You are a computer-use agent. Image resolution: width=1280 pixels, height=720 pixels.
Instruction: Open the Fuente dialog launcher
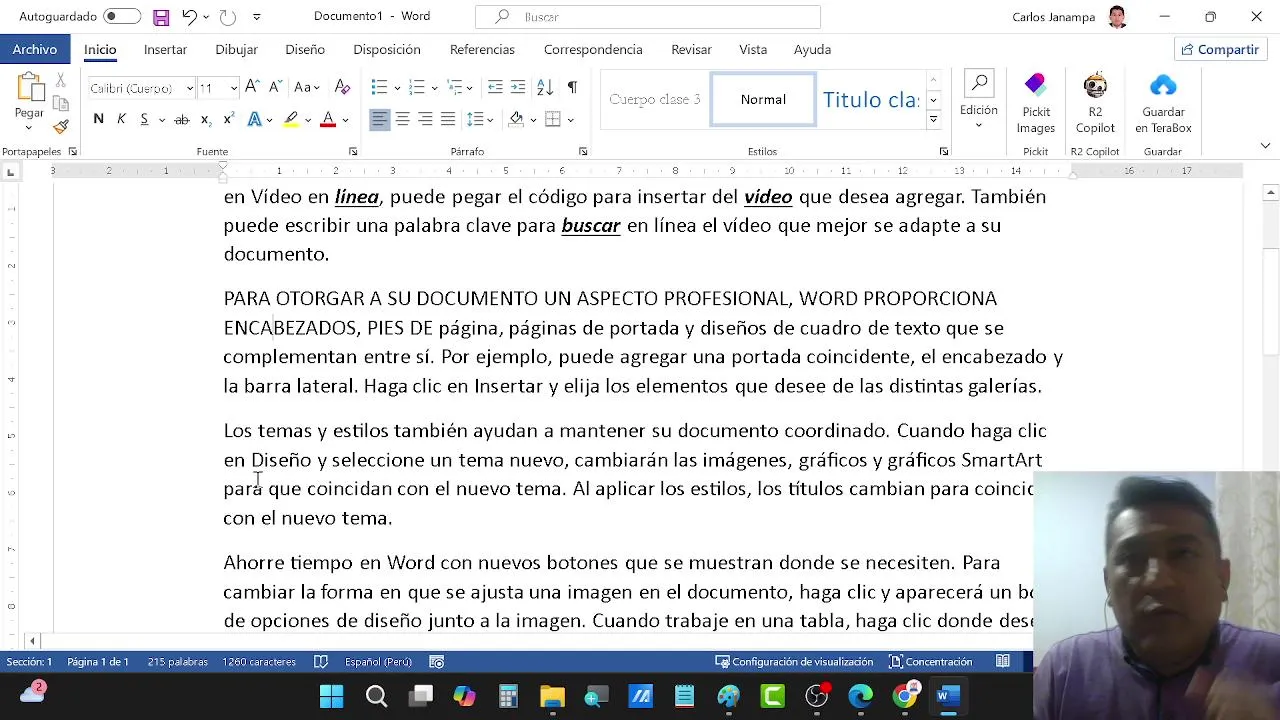tap(353, 151)
